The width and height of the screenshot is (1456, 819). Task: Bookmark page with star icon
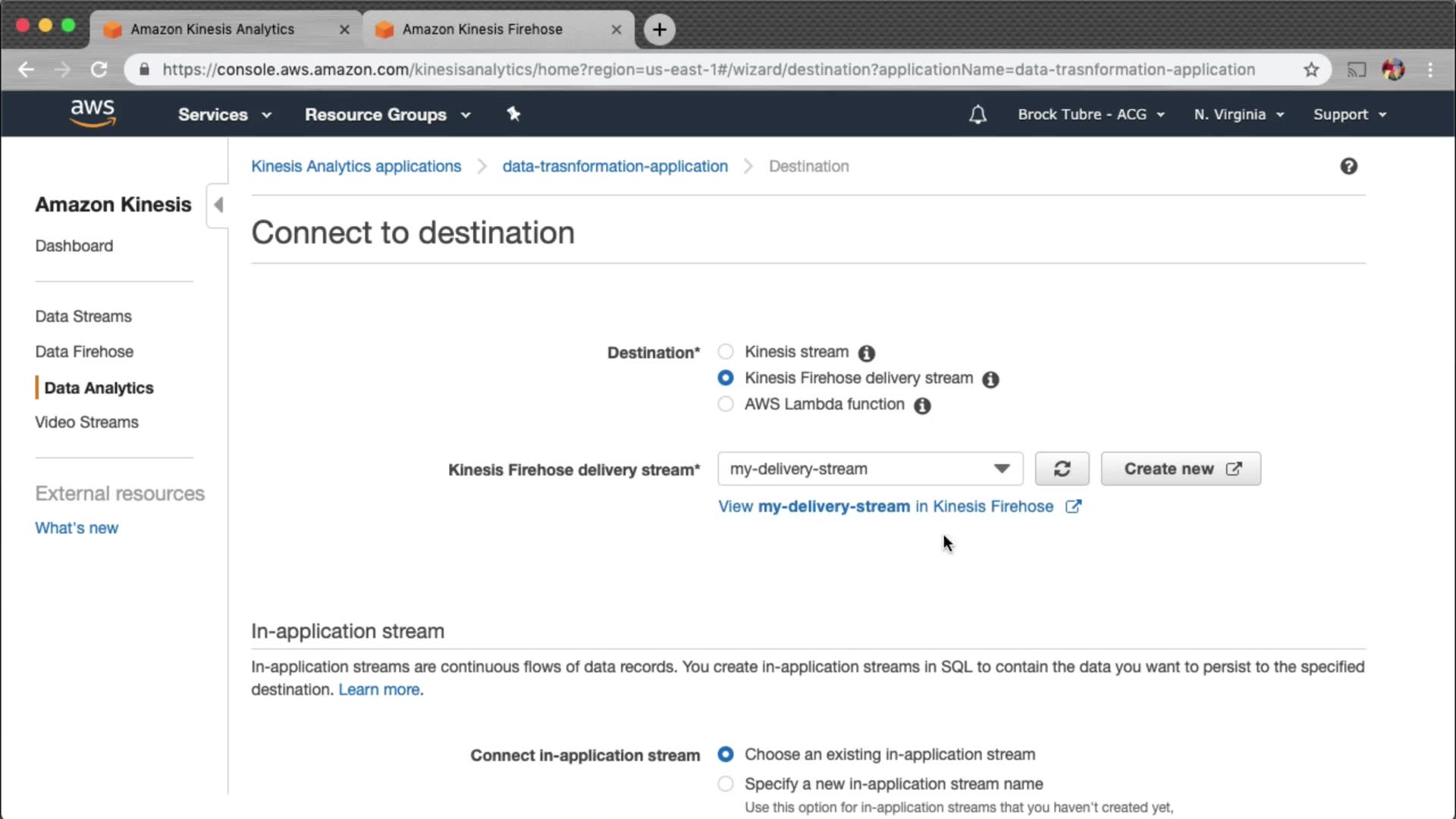click(1311, 70)
